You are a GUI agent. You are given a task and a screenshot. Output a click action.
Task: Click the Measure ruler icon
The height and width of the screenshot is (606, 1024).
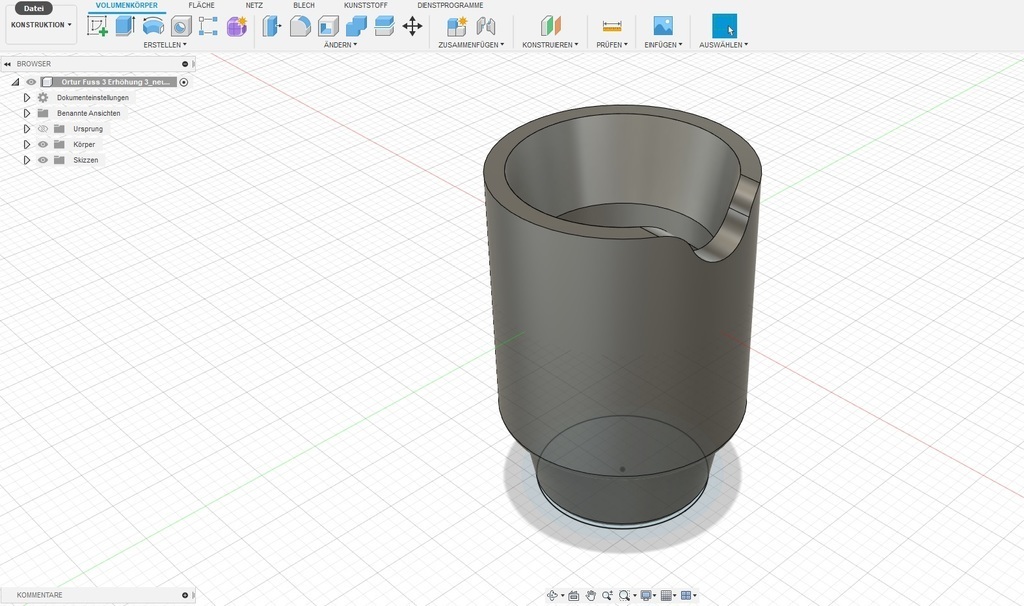pyautogui.click(x=612, y=27)
